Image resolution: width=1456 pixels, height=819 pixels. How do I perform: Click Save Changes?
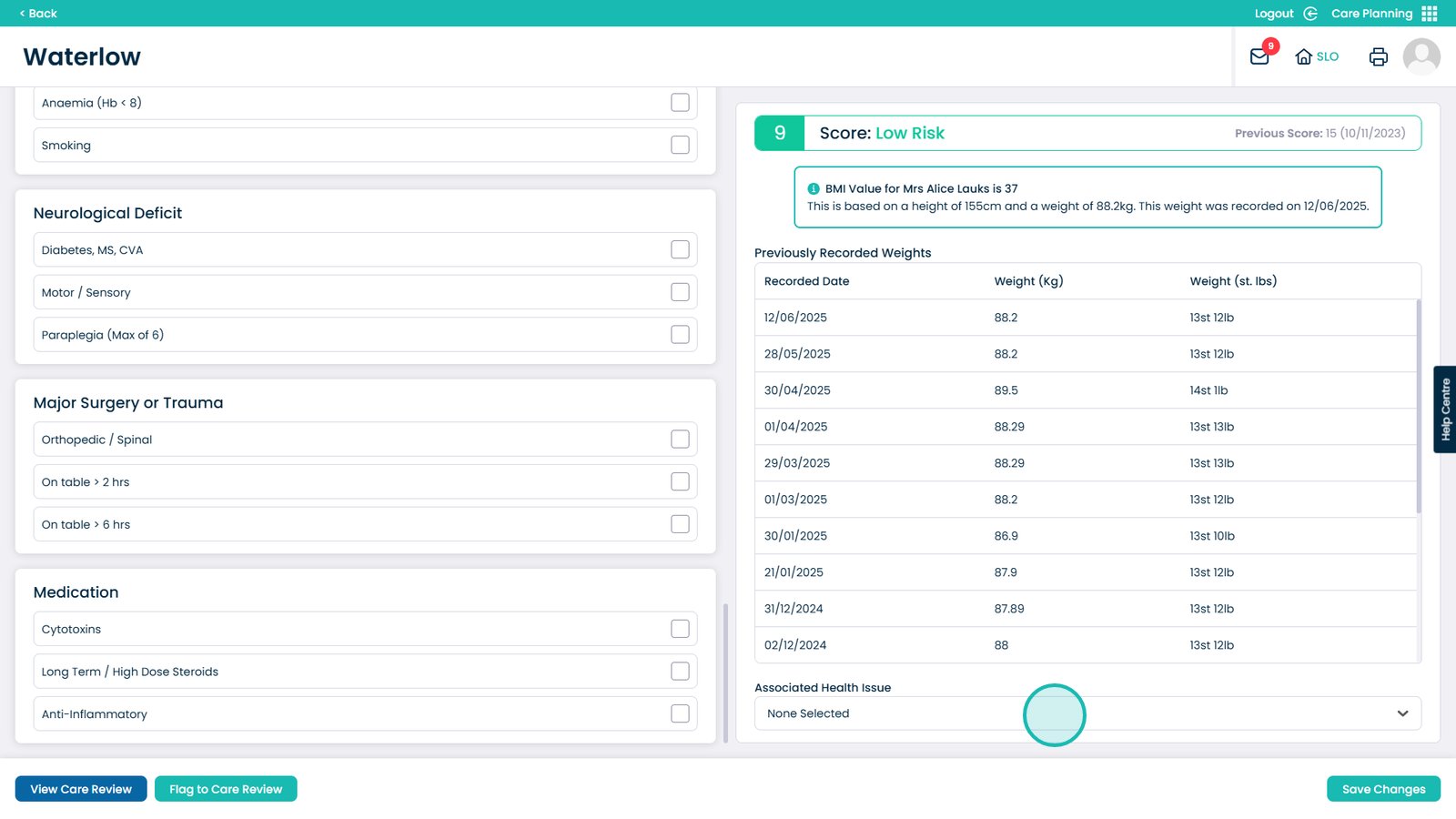pos(1383,789)
